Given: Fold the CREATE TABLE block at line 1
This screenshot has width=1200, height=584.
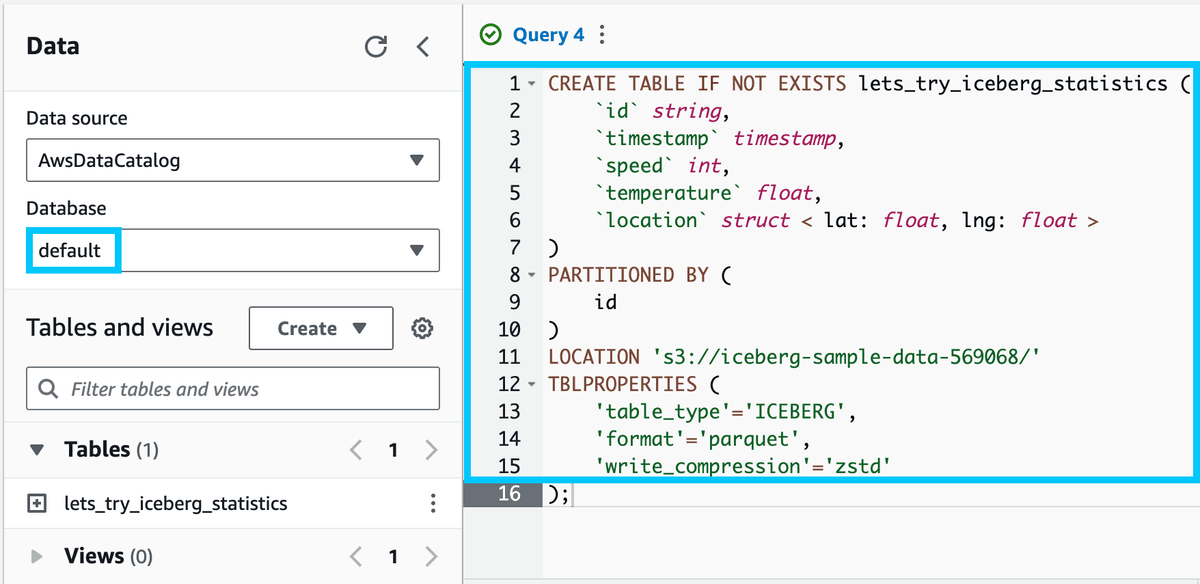Looking at the screenshot, I should coord(532,84).
